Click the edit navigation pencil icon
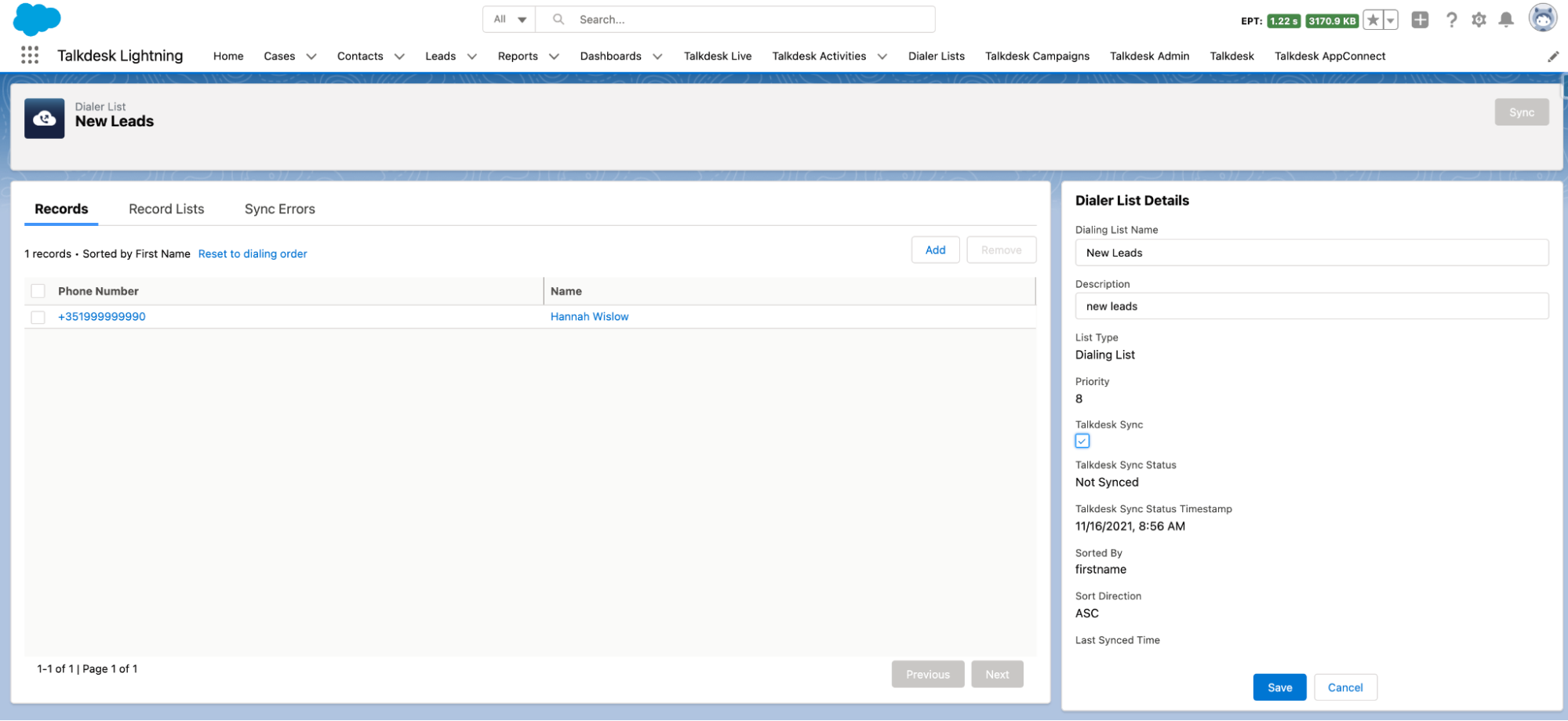 click(x=1552, y=56)
